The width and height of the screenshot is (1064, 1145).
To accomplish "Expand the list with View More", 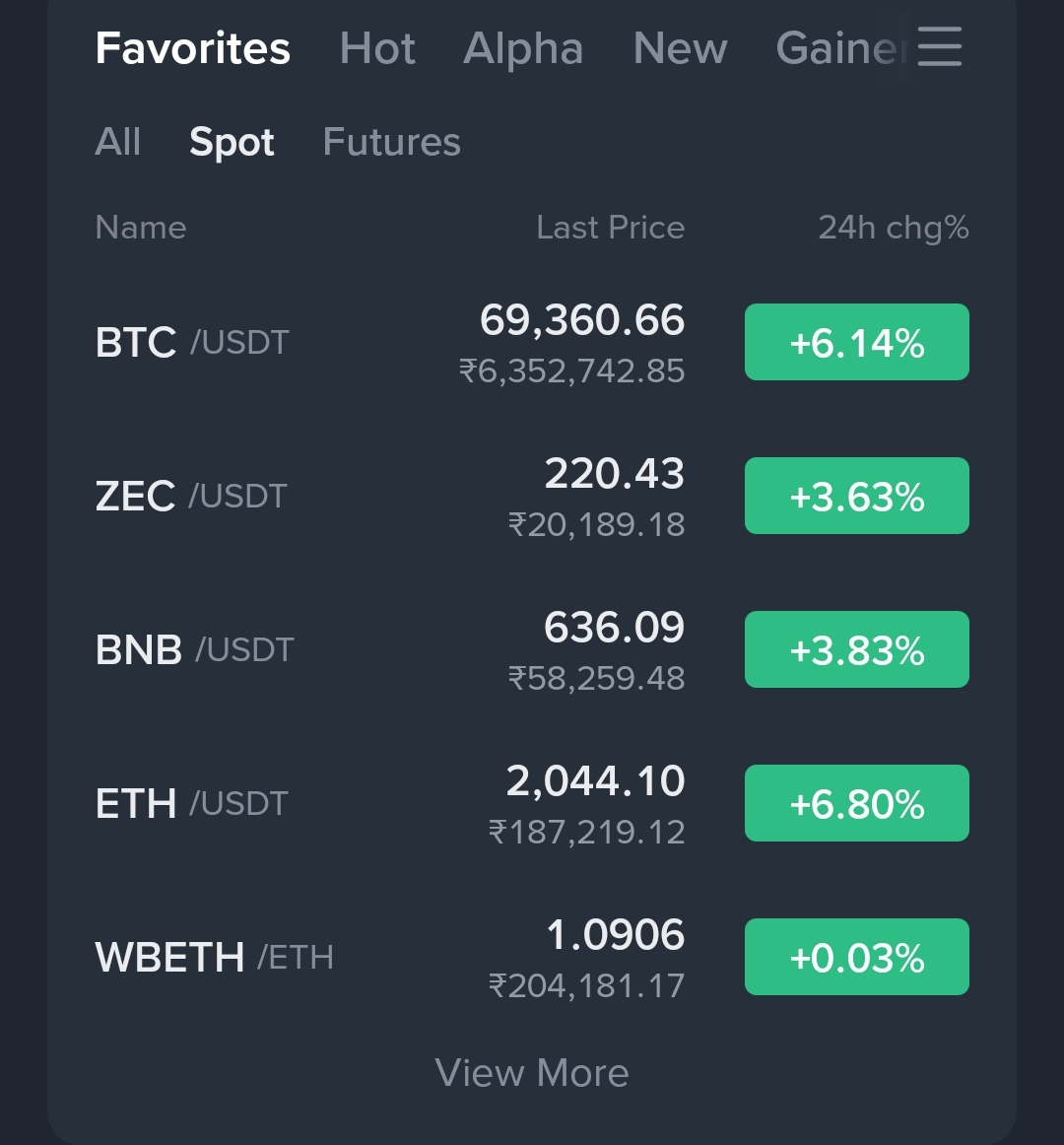I will pyautogui.click(x=532, y=1073).
